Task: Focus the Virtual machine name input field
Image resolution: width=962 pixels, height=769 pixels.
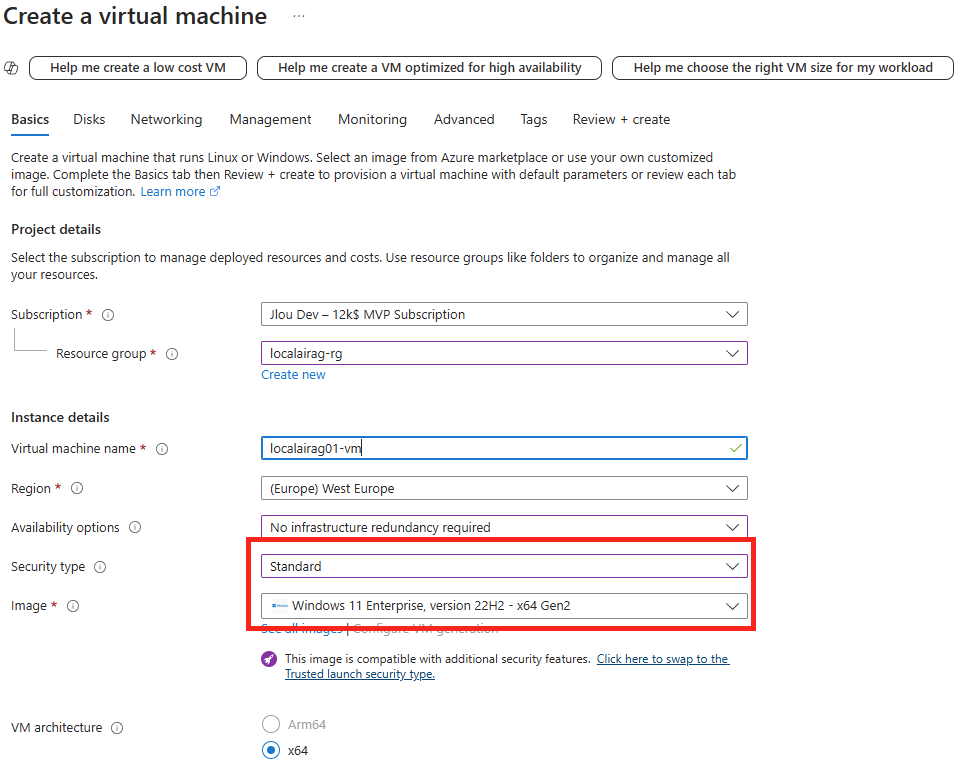Action: tap(504, 448)
